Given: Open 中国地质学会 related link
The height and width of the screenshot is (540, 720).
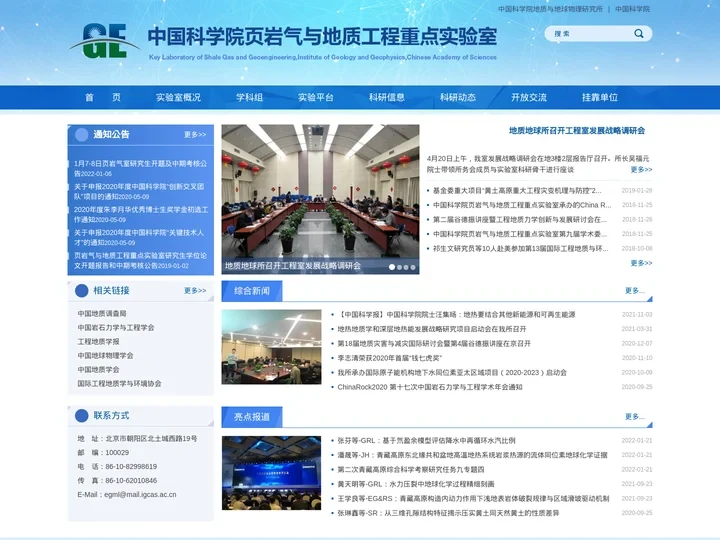Looking at the screenshot, I should pos(98,370).
